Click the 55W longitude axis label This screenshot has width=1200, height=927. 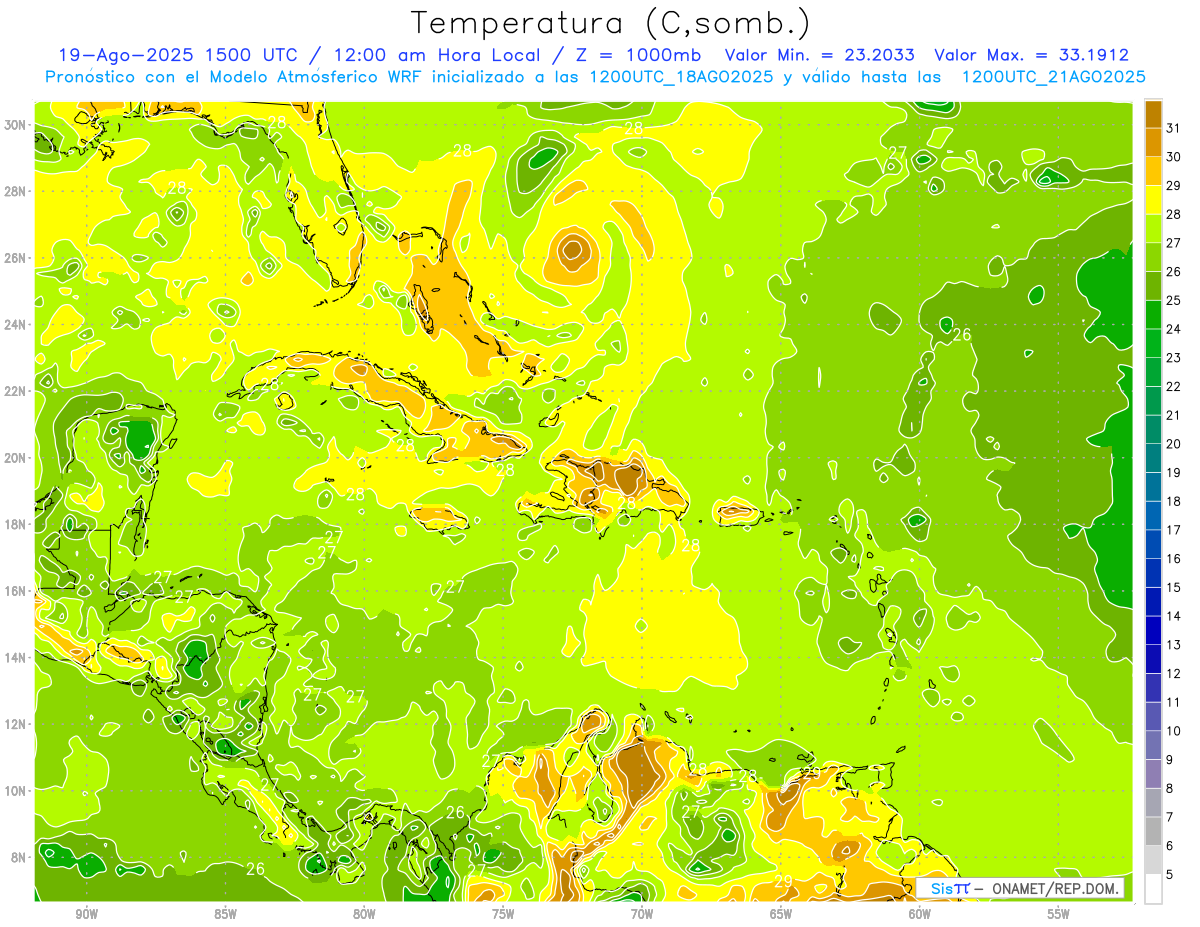1059,914
